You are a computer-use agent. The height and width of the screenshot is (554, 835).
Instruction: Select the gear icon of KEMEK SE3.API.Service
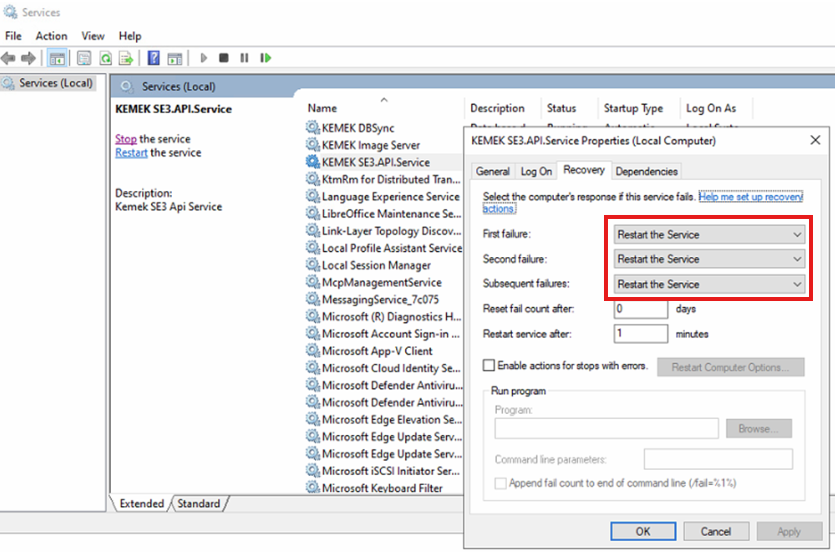coord(313,161)
